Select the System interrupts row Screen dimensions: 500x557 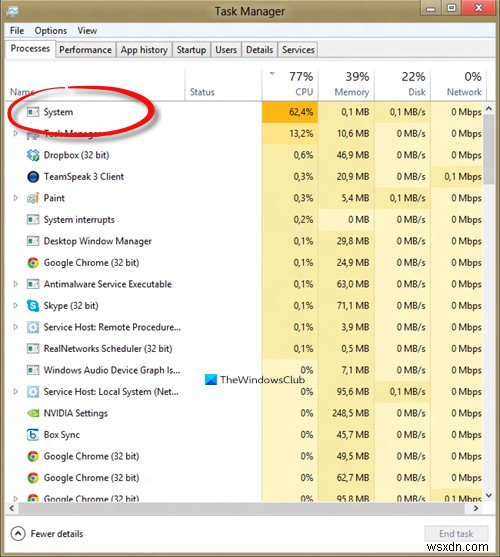coord(244,220)
